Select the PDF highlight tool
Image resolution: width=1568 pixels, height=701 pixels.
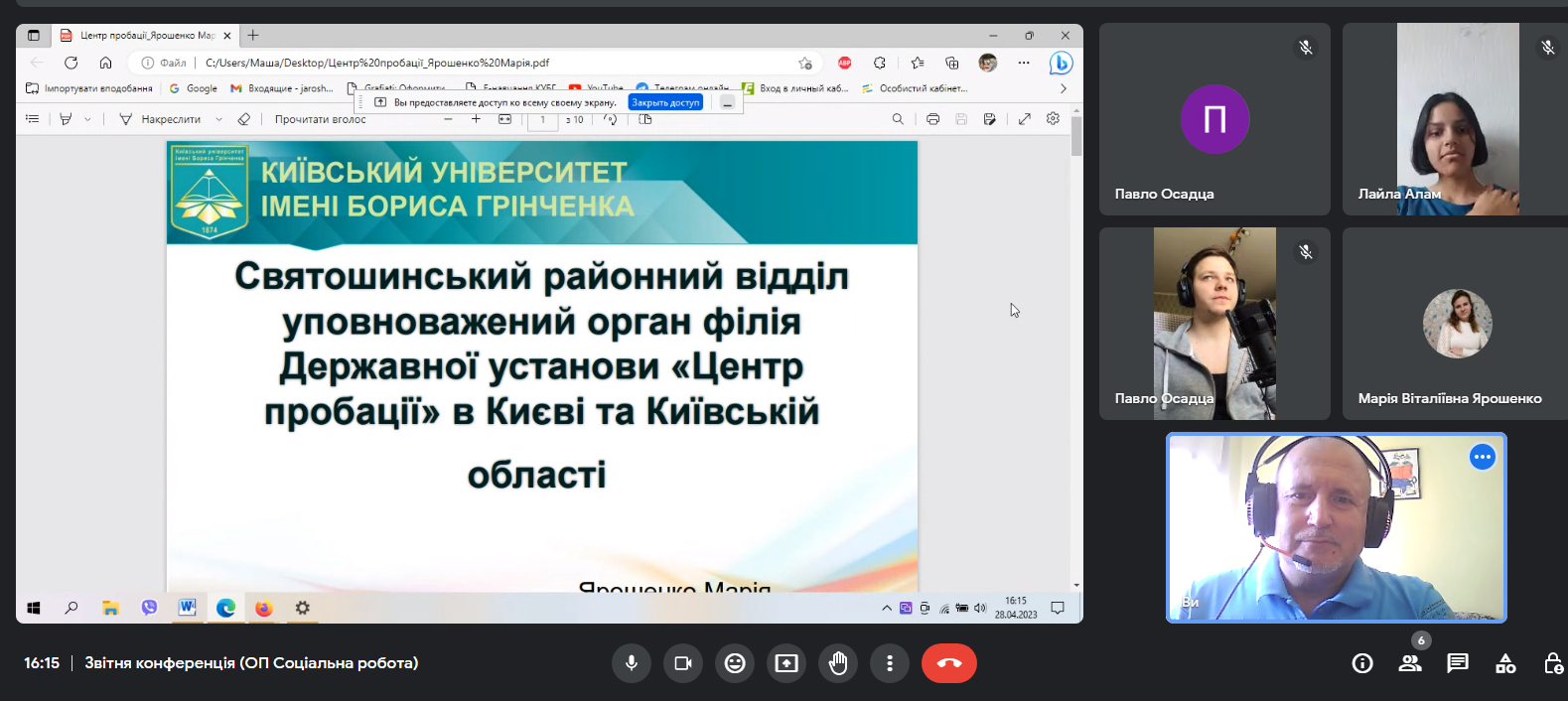(66, 119)
